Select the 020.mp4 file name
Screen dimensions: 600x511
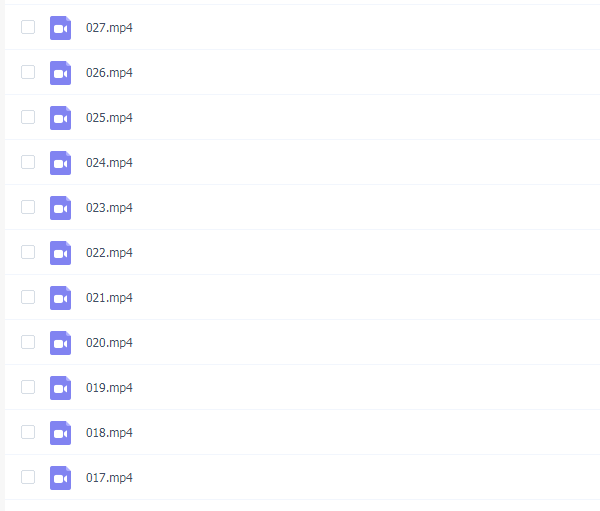109,343
